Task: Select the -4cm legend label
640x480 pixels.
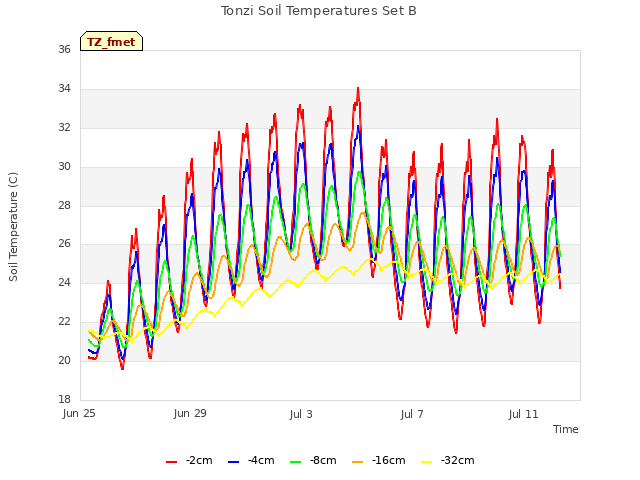Action: point(261,460)
